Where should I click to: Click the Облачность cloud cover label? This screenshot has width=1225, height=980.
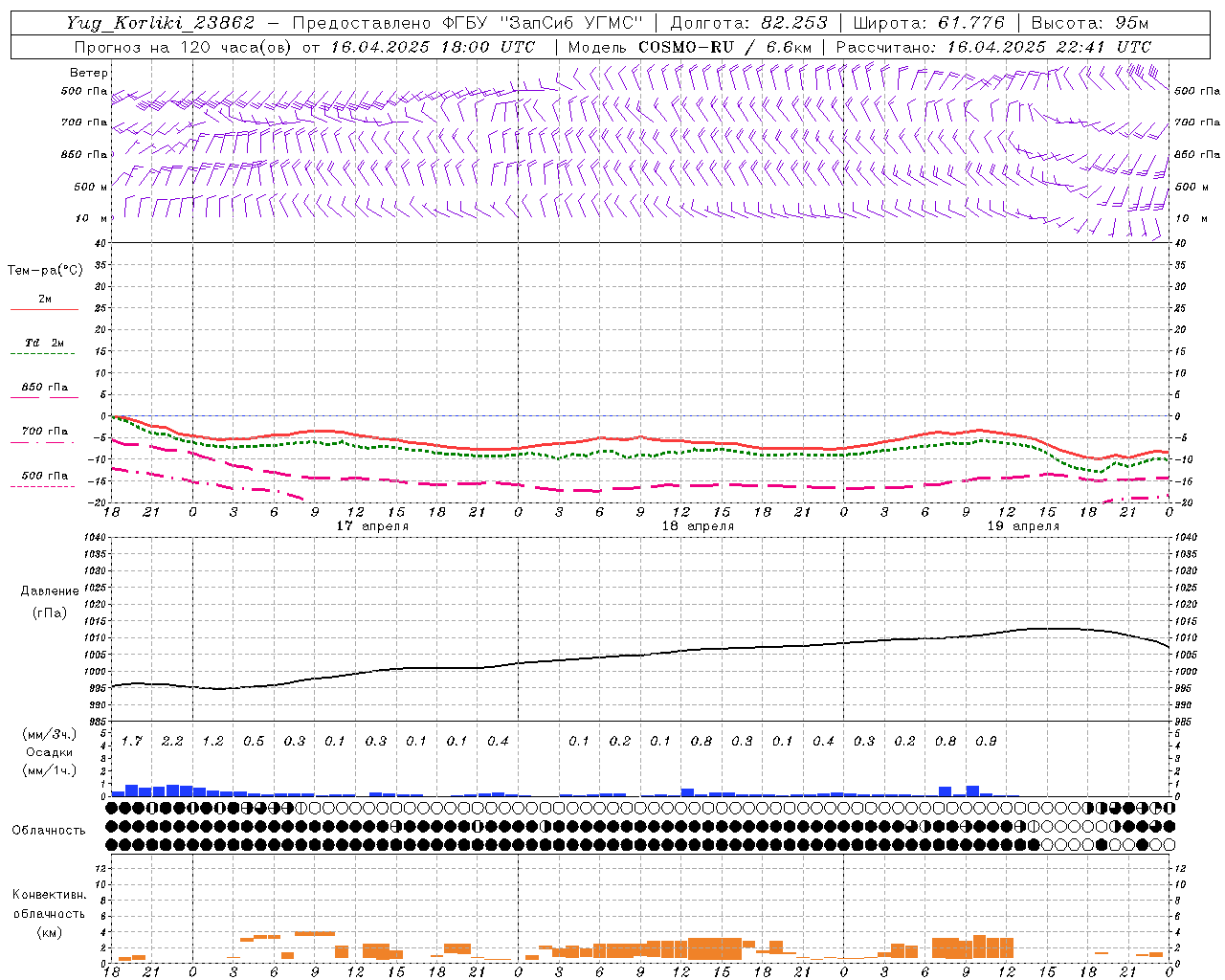49,830
